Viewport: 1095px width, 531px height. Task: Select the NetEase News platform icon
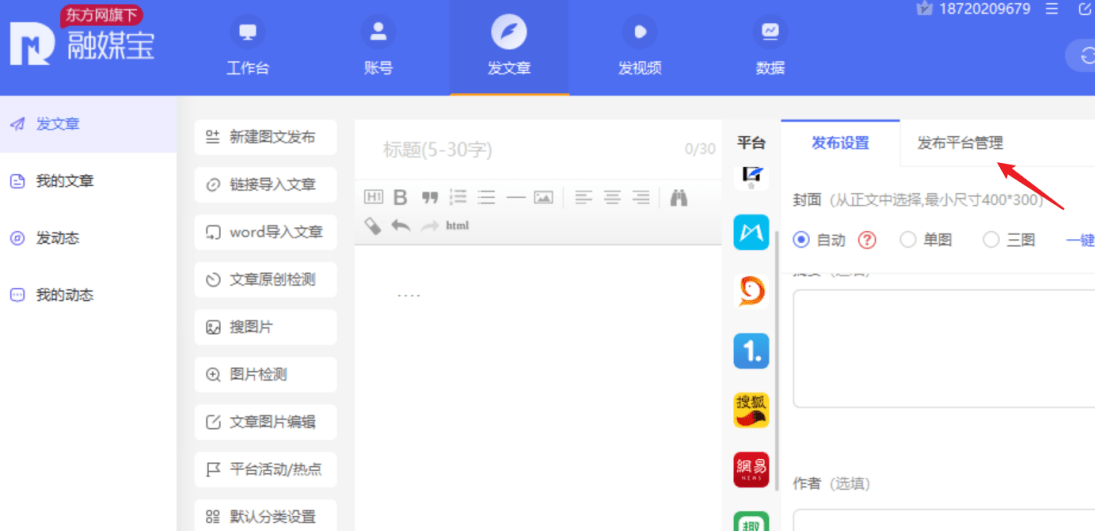tap(751, 468)
